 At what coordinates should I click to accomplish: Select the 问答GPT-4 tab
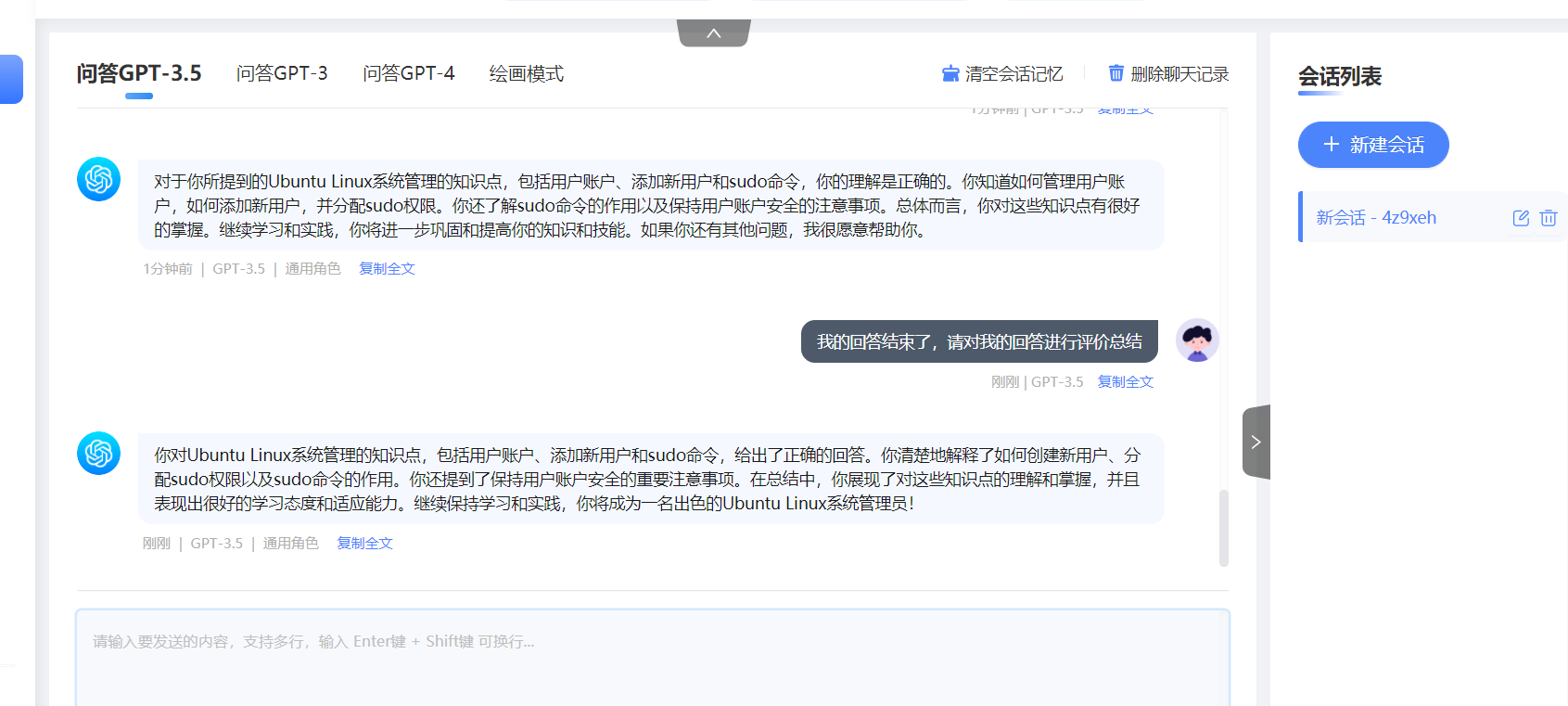(409, 73)
